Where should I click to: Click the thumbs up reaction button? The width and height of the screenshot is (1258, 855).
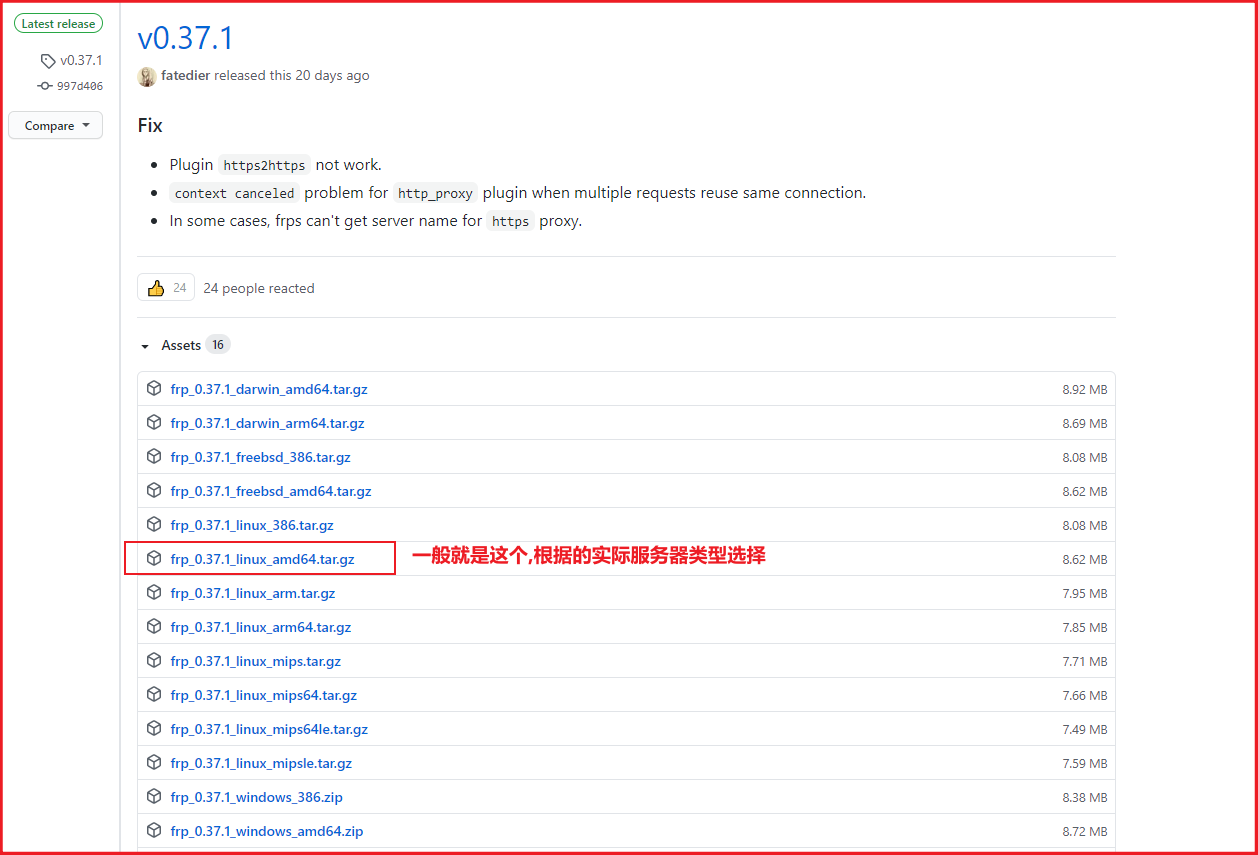pyautogui.click(x=166, y=288)
